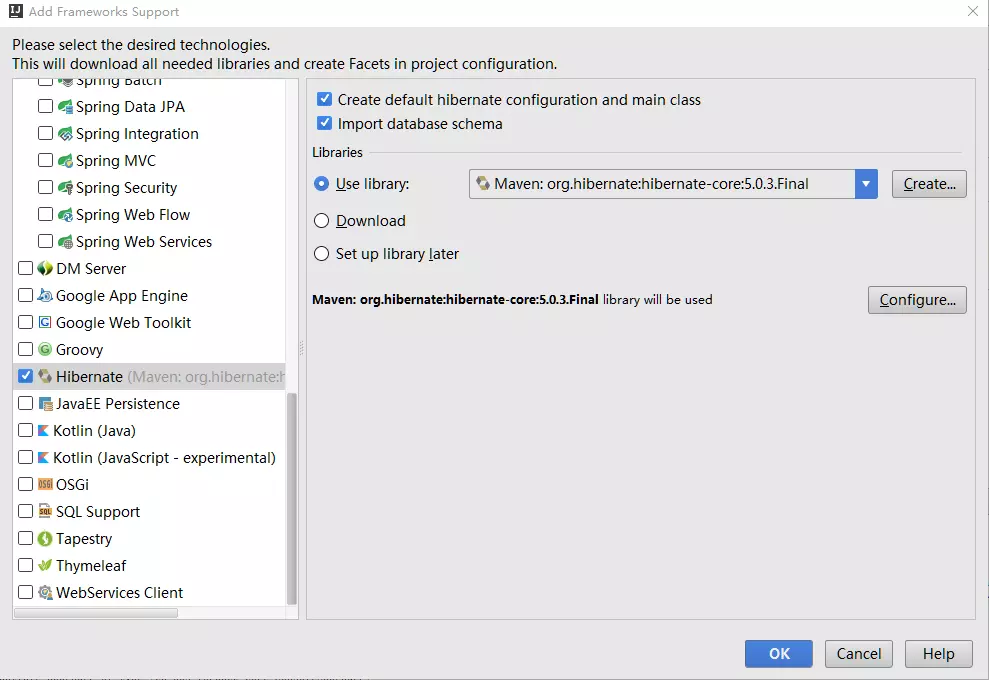Uncheck Import database schema

[x=324, y=124]
